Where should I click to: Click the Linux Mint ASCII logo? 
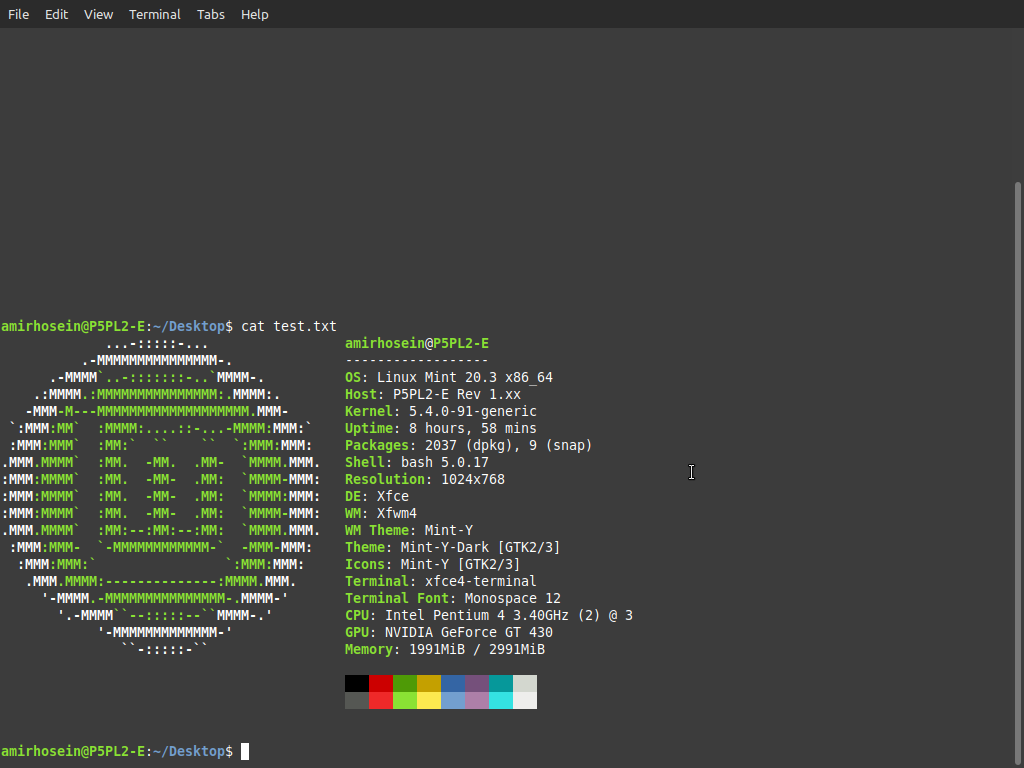tap(161, 496)
